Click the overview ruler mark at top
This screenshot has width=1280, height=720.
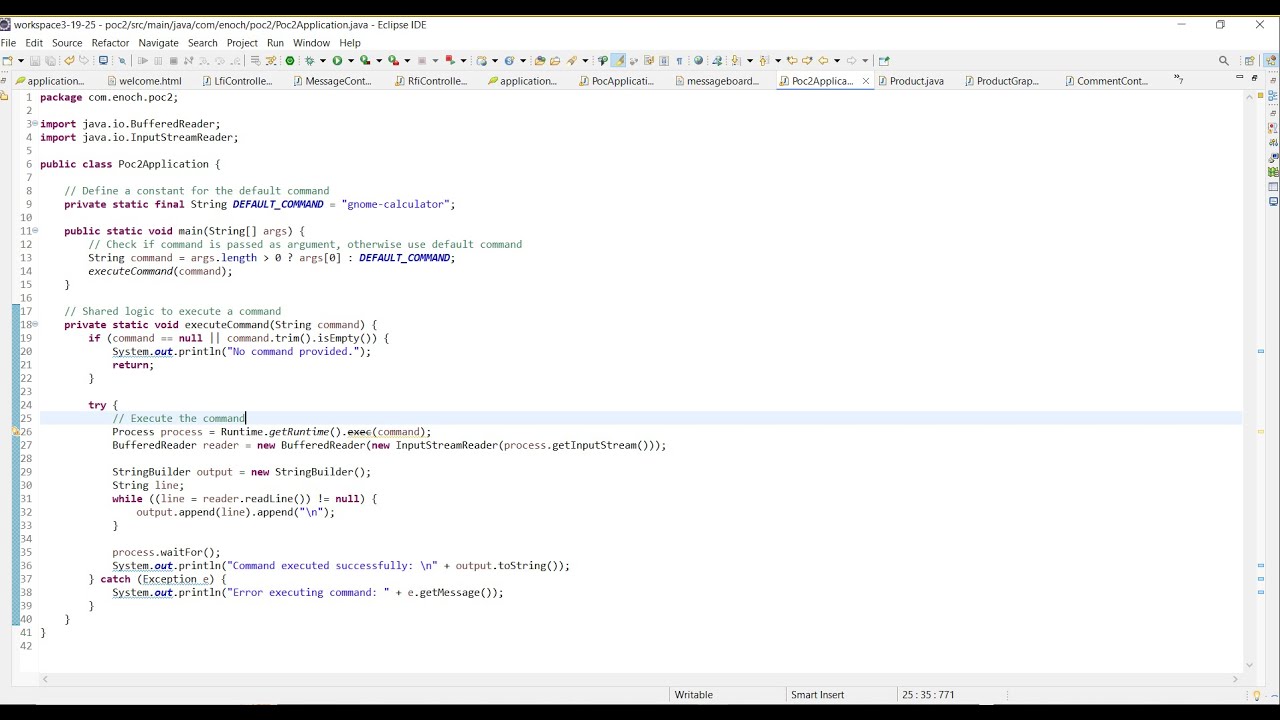[x=1261, y=96]
